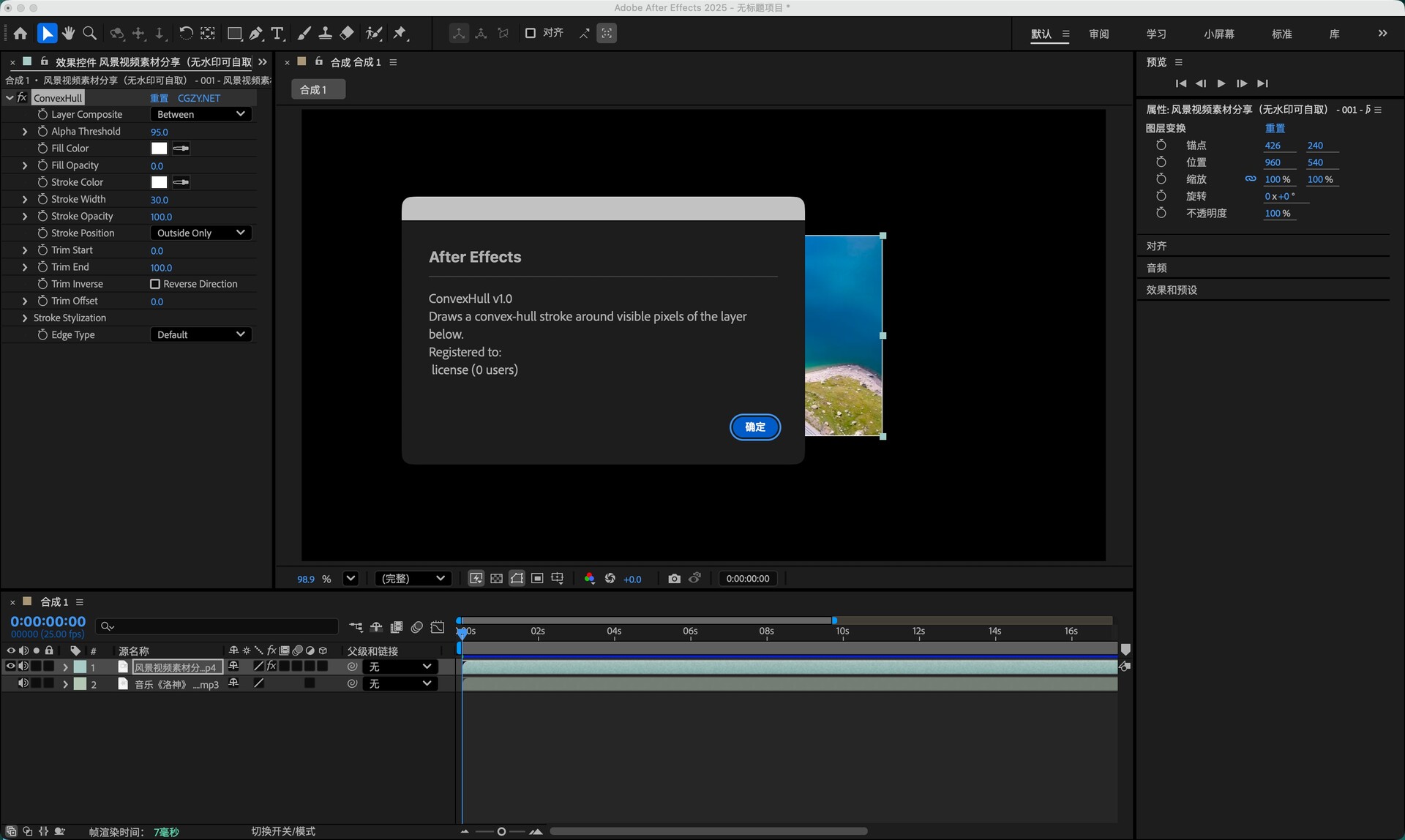Viewport: 1405px width, 840px height.
Task: Toggle mask and shape path visibility icon
Action: [x=517, y=579]
